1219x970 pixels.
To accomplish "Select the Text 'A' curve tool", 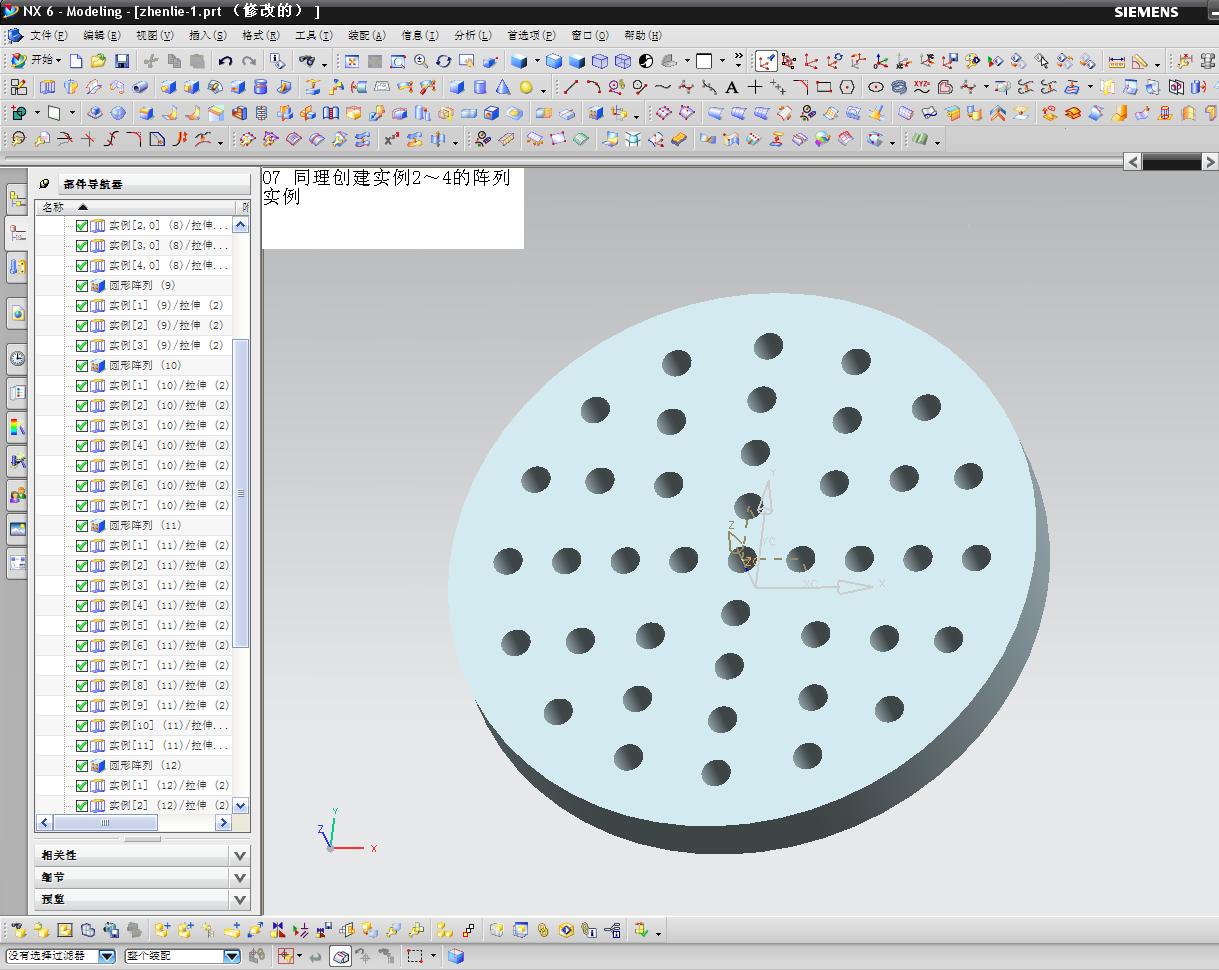I will (x=732, y=87).
